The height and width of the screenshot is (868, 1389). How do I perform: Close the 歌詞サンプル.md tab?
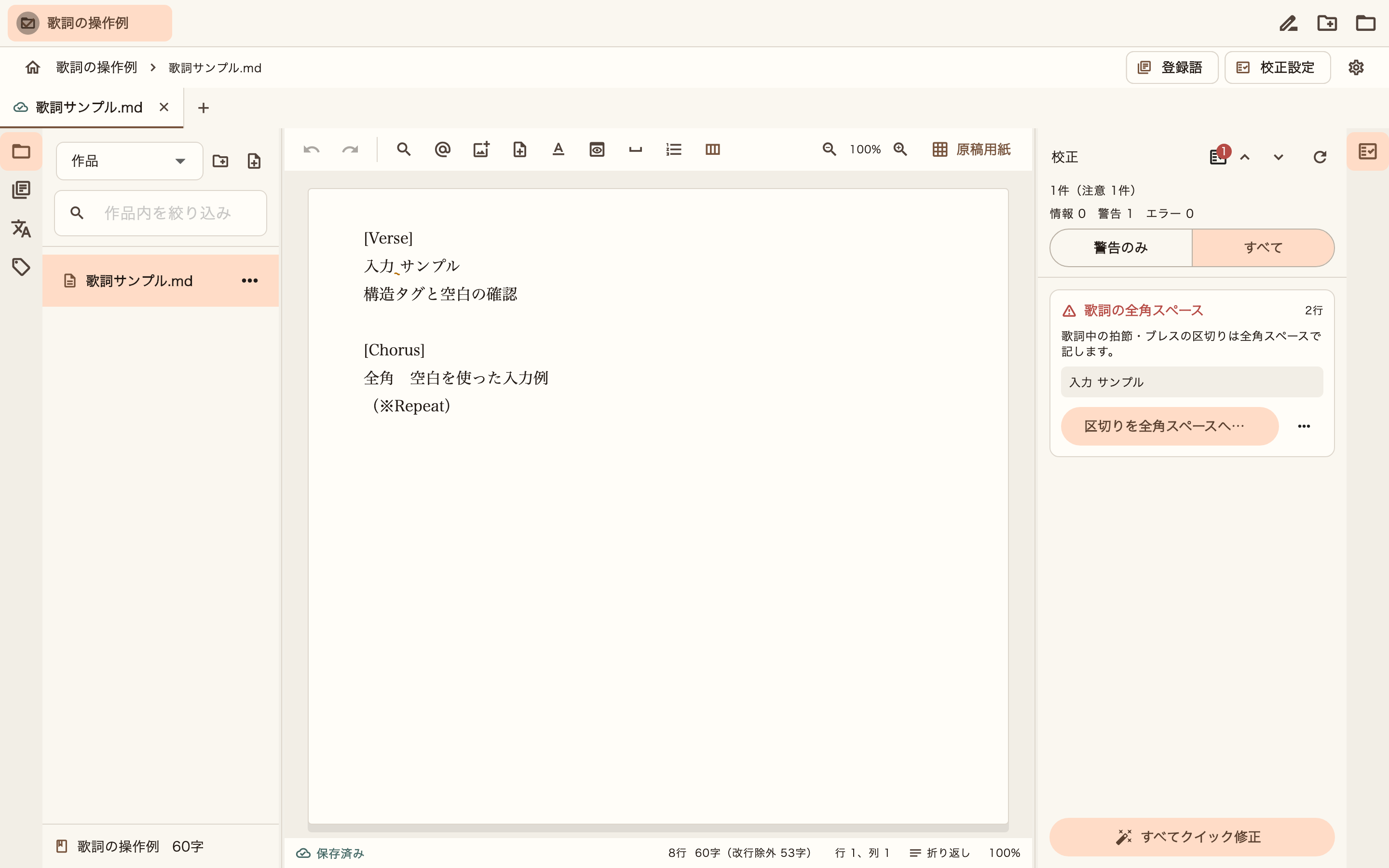coord(164,108)
